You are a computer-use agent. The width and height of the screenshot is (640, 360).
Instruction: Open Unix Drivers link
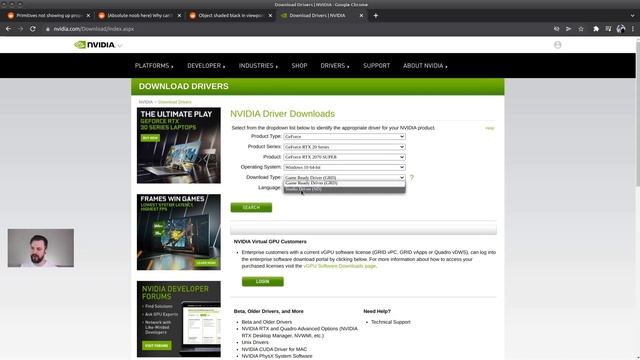[255, 342]
